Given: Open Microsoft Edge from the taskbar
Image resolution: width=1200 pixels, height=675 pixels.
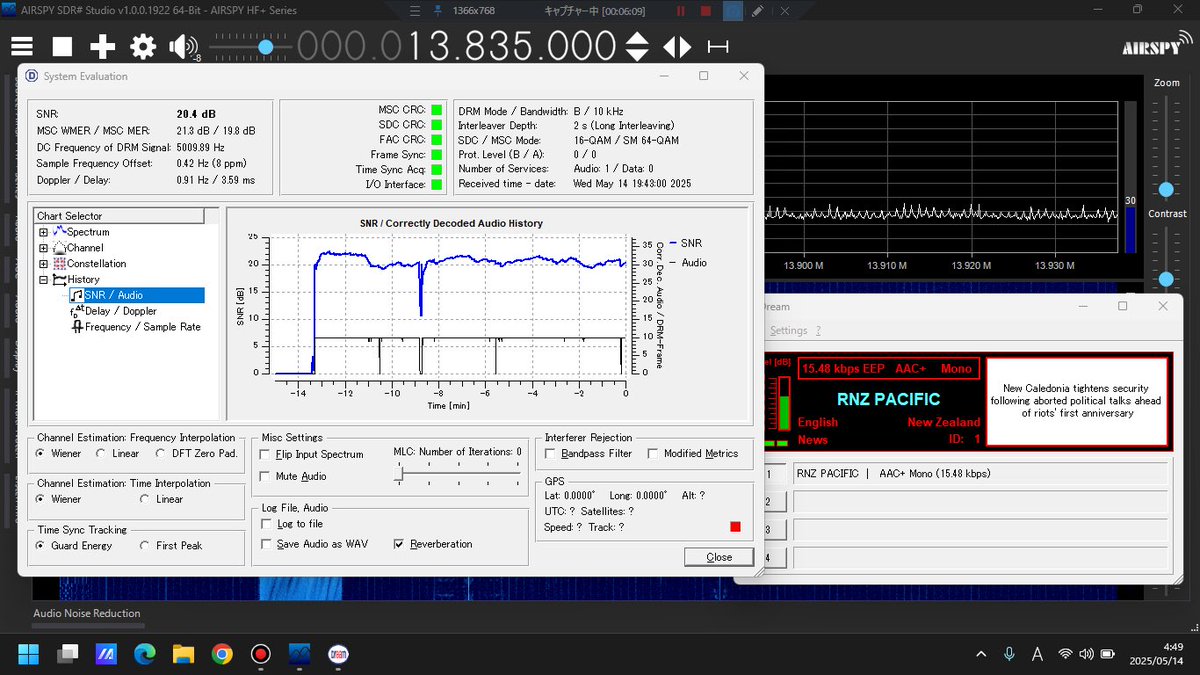Looking at the screenshot, I should (145, 654).
